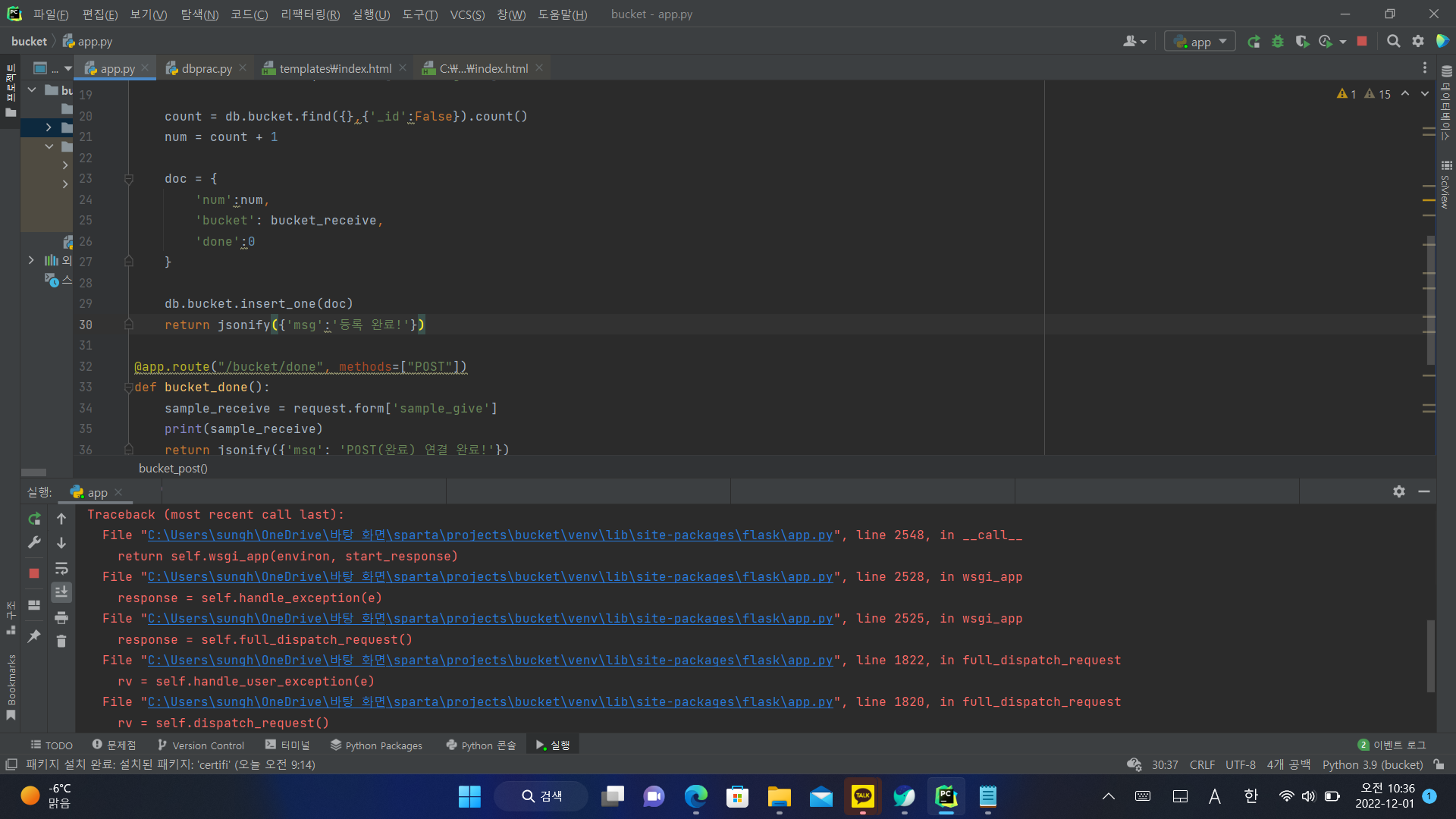Close the app.py editor tab

click(145, 67)
